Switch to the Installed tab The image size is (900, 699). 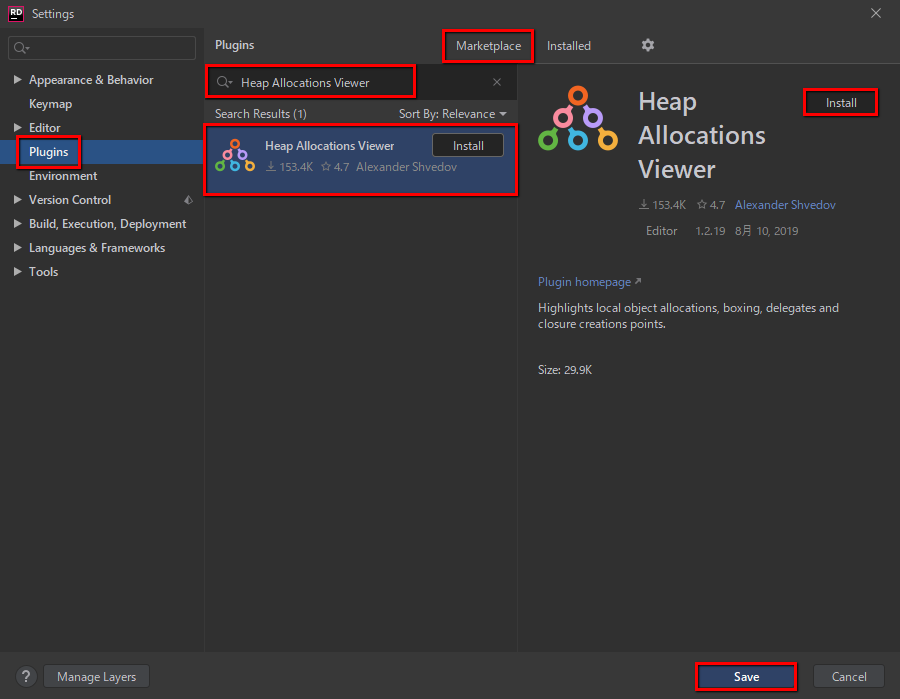pyautogui.click(x=568, y=45)
